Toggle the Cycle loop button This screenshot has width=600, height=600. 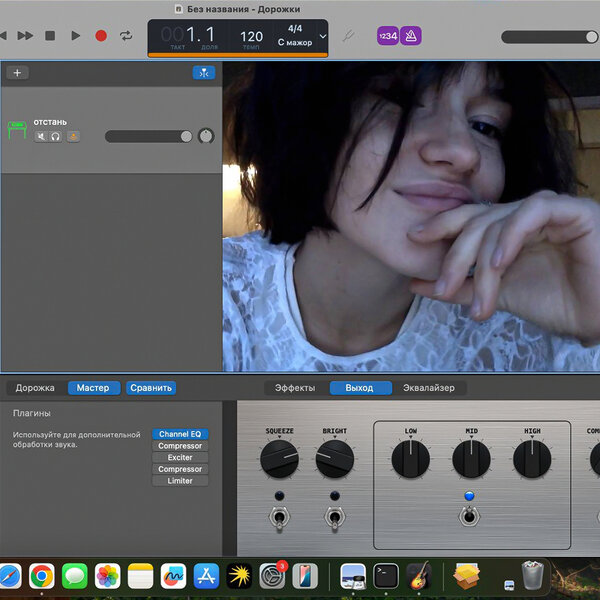[x=126, y=36]
